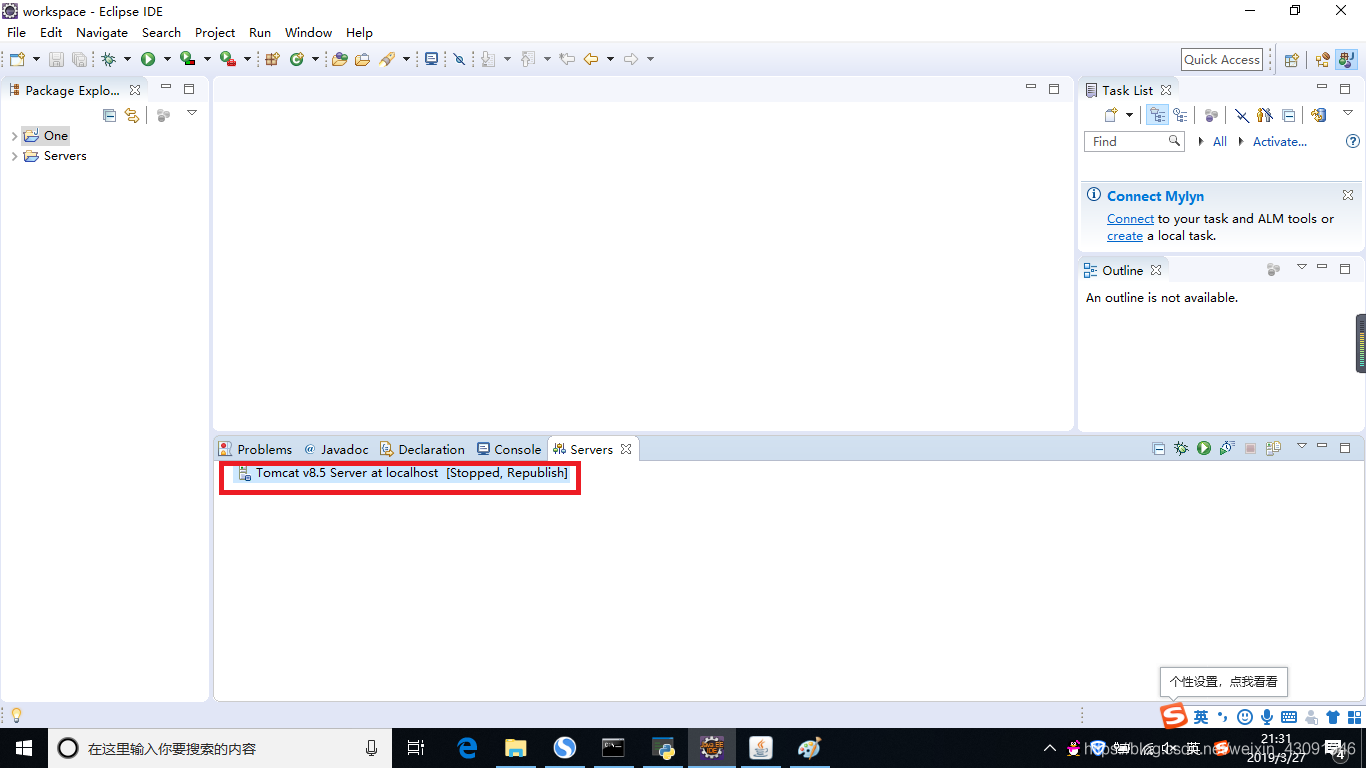Open the Project menu
The height and width of the screenshot is (768, 1366).
[x=215, y=32]
